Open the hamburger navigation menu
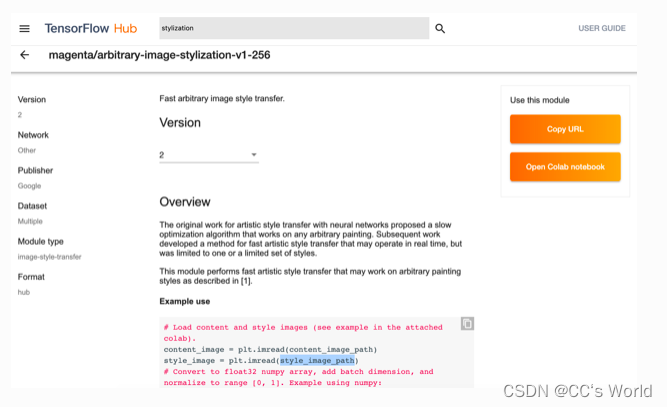 pyautogui.click(x=24, y=28)
